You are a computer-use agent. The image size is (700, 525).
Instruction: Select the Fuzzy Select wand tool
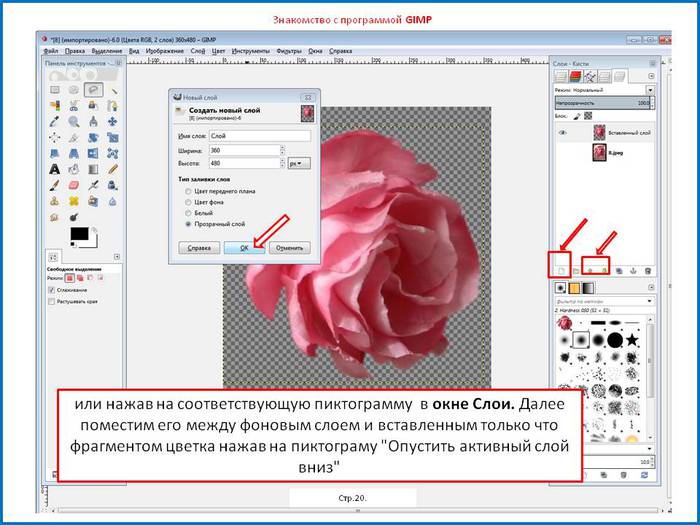[113, 90]
